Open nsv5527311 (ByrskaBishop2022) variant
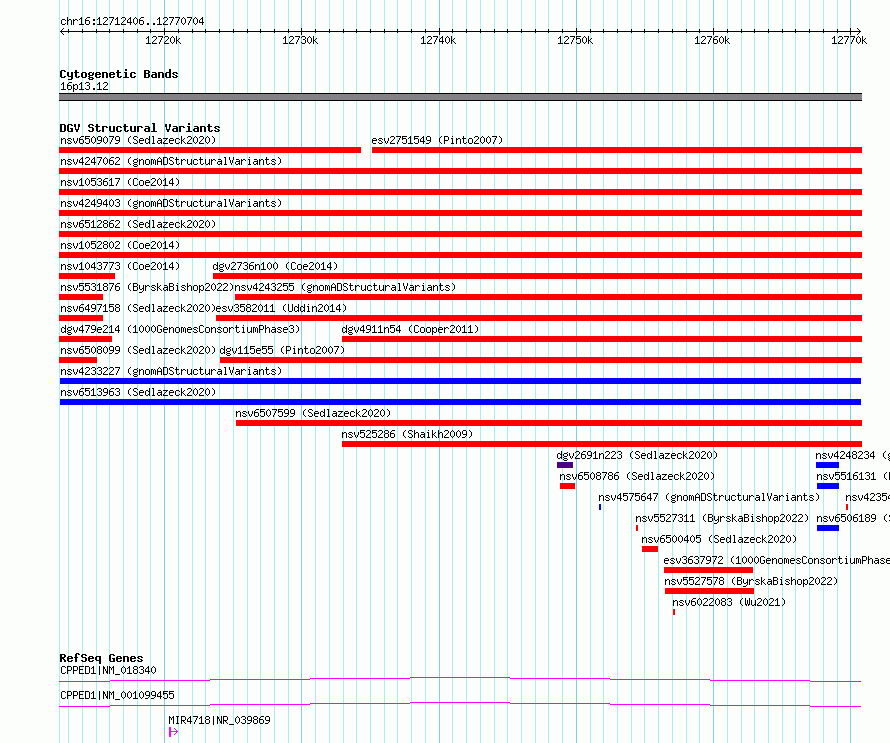The image size is (890, 743). pyautogui.click(x=722, y=518)
